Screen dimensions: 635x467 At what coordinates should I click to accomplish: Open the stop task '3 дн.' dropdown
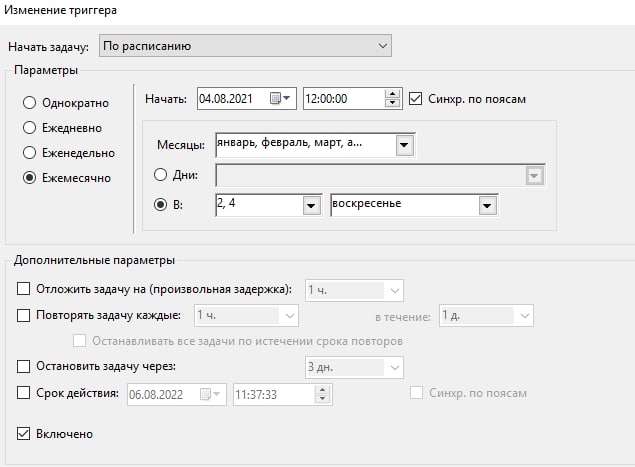click(x=354, y=367)
